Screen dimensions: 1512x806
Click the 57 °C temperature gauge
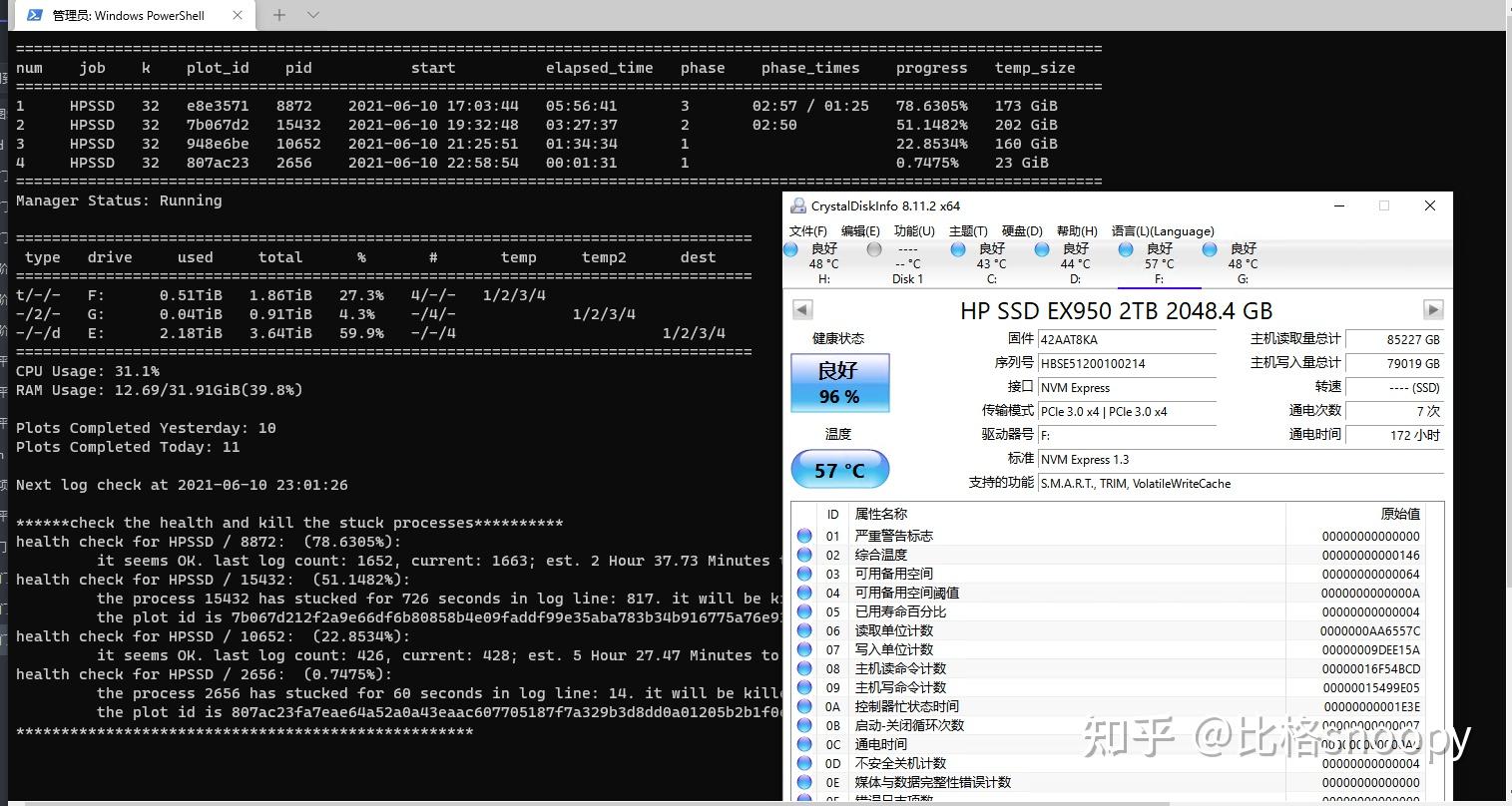click(x=839, y=469)
